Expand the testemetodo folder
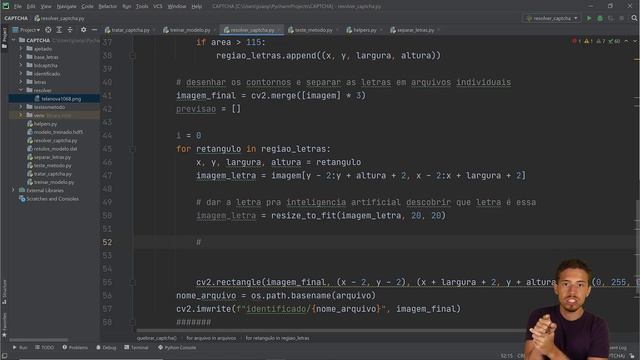The height and width of the screenshot is (360, 640). pos(21,107)
